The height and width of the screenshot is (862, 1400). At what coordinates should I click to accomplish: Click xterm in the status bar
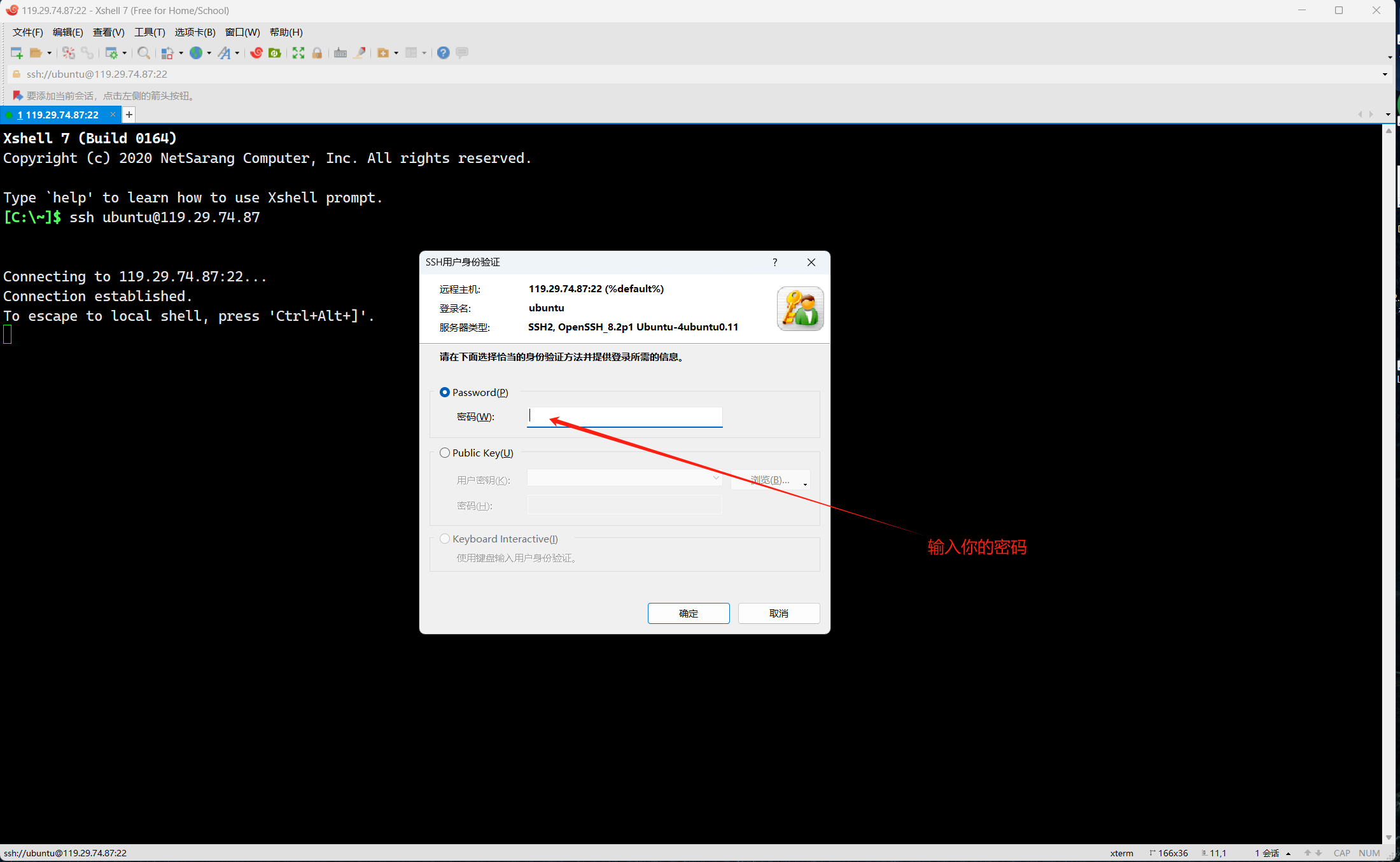tap(1122, 853)
